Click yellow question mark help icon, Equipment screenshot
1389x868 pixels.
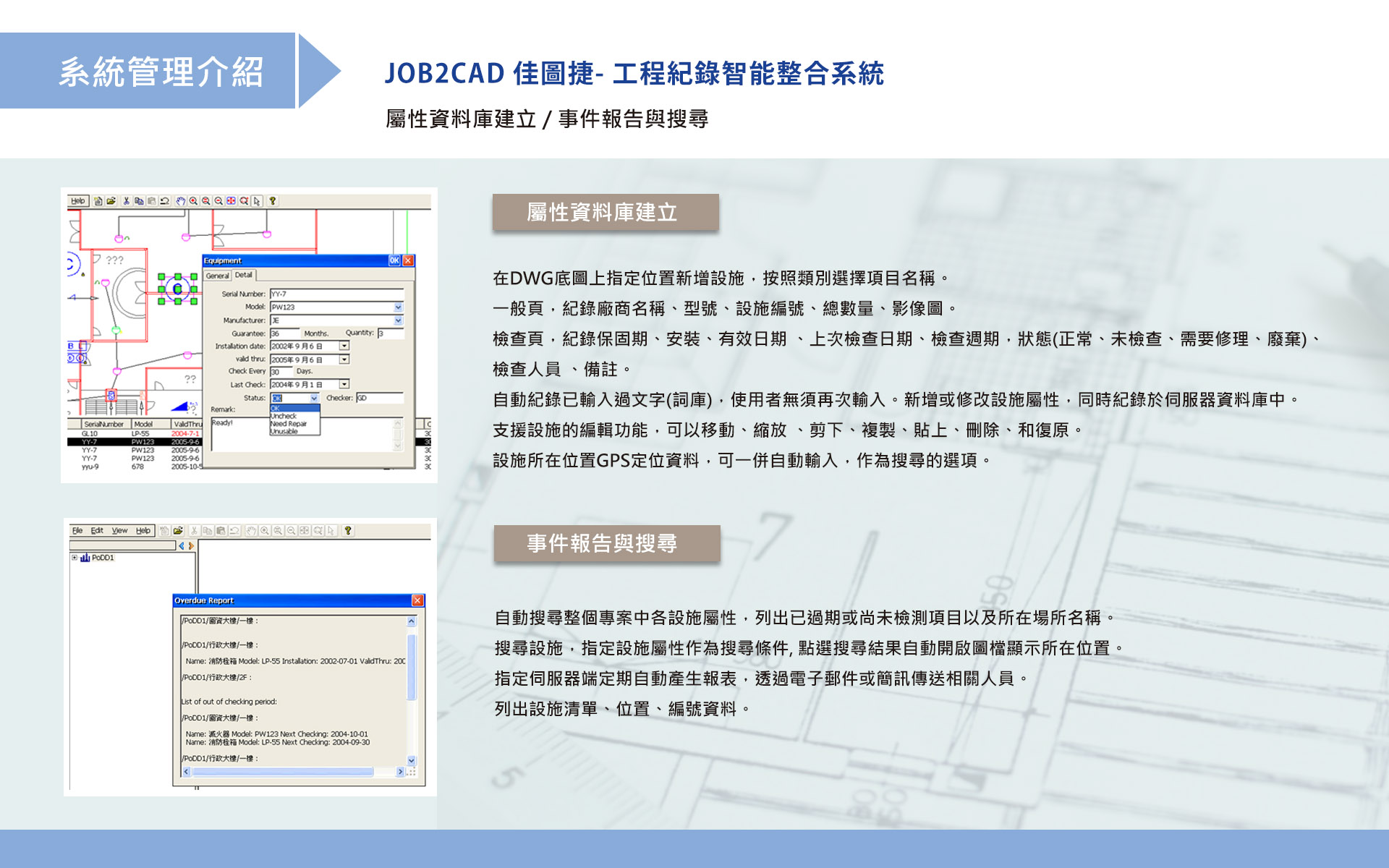pyautogui.click(x=272, y=201)
